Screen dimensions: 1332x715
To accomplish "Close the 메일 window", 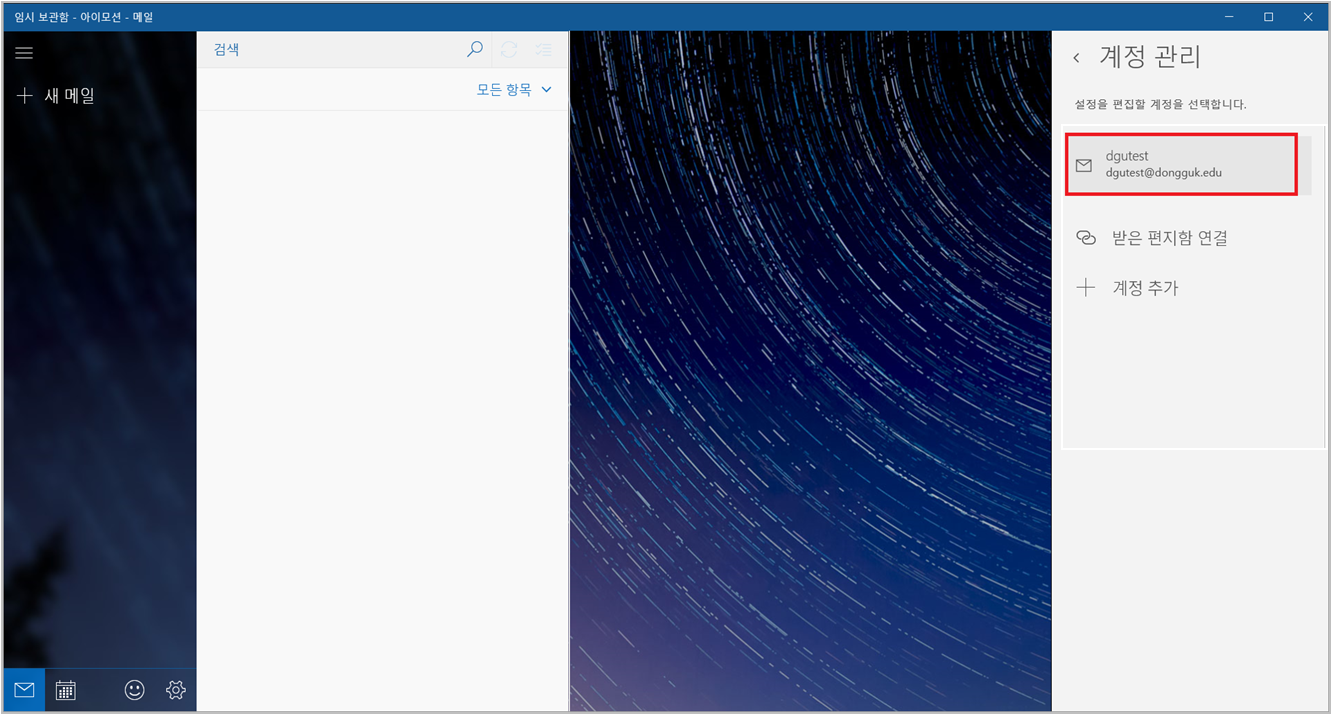I will click(x=1308, y=17).
